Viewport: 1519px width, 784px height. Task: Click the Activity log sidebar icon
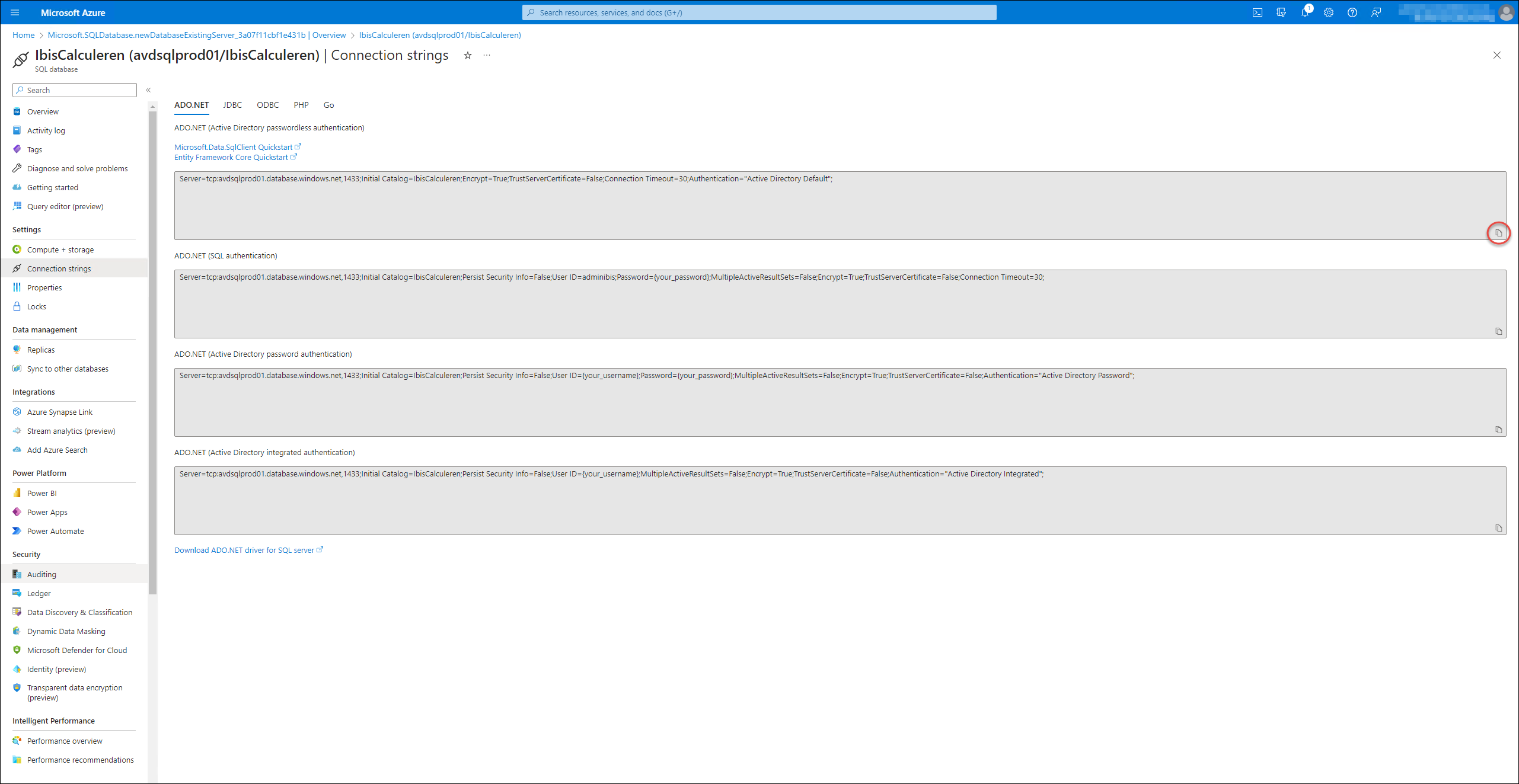pos(16,131)
